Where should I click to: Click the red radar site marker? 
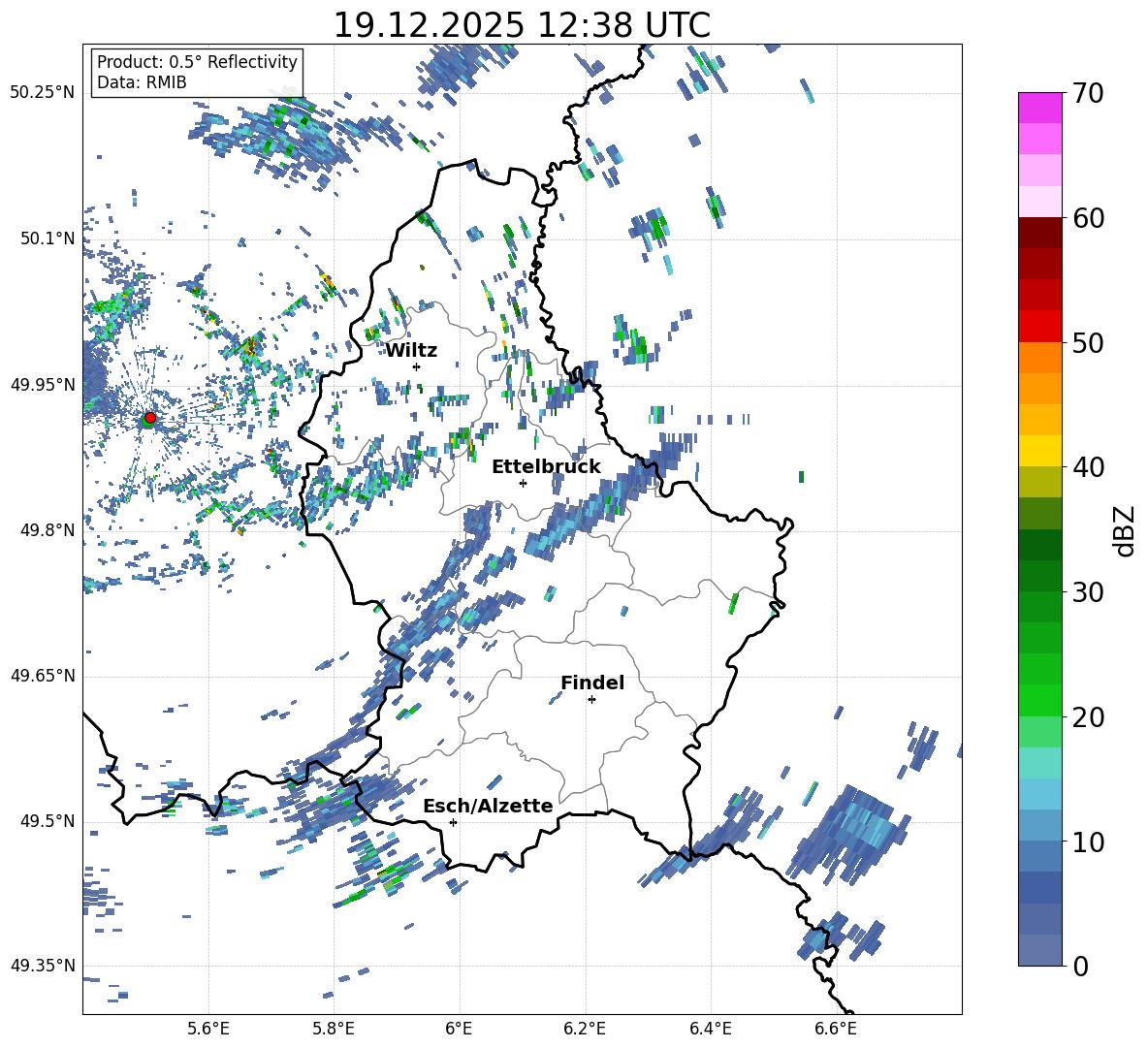(x=150, y=418)
